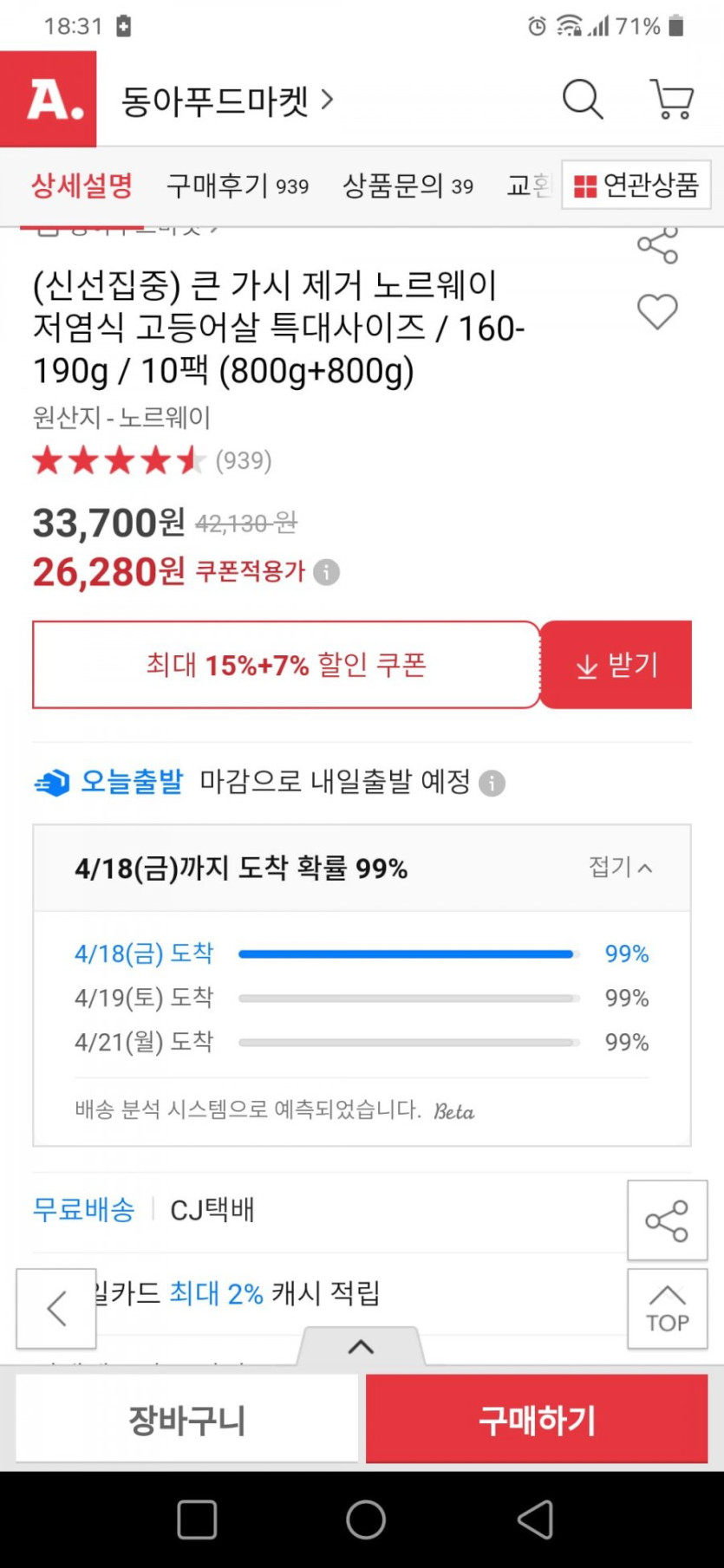Download coupon with 받기 button
Screen dimensions: 724x1568
click(616, 665)
